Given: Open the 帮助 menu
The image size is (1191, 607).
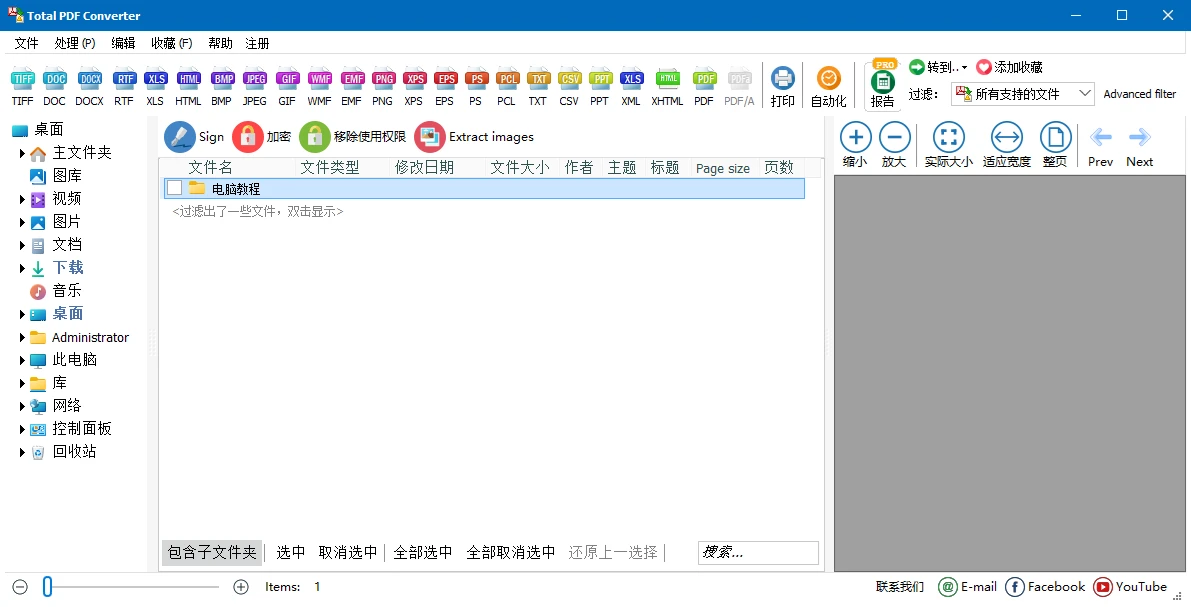Looking at the screenshot, I should coord(220,43).
